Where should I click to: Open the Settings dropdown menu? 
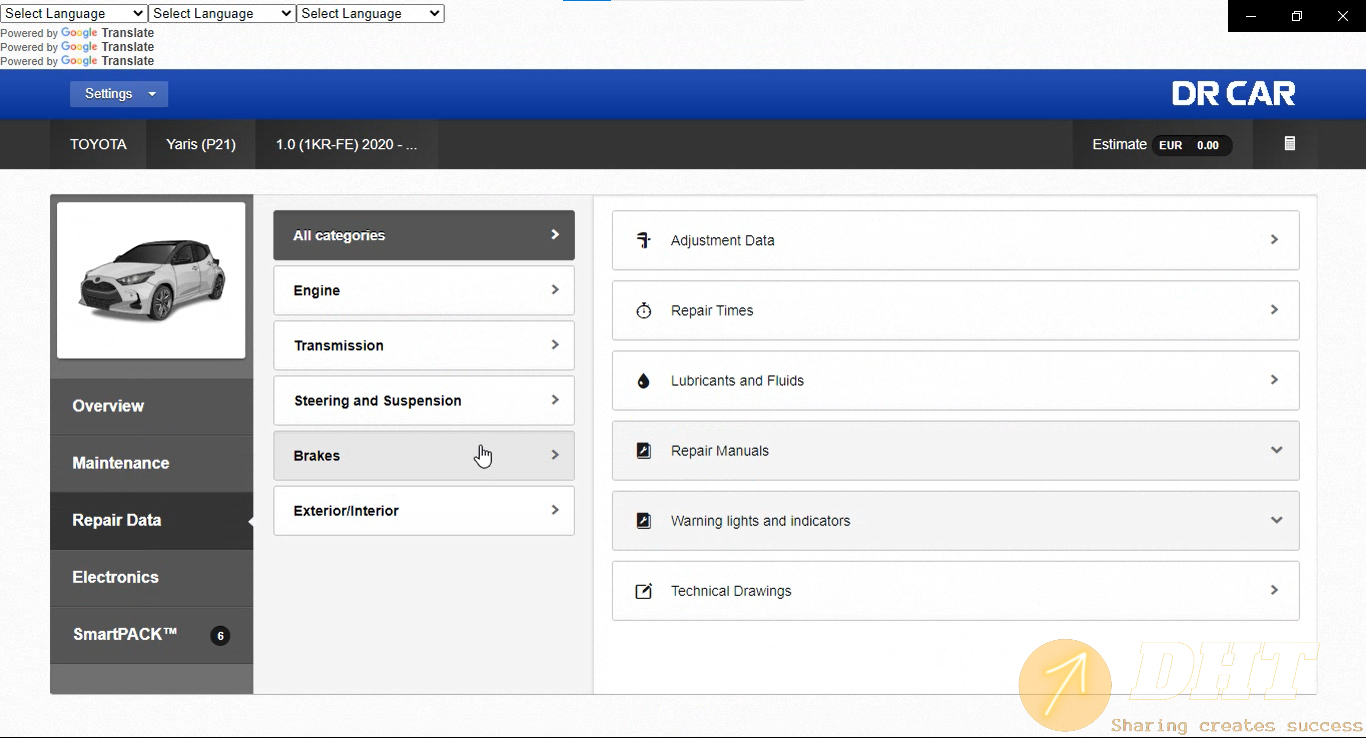point(119,94)
